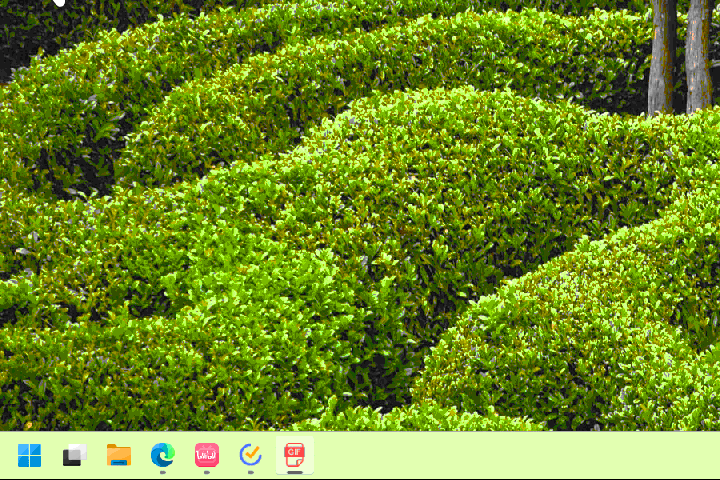Click empty taskbar area right of GIF icon

click(x=500, y=456)
